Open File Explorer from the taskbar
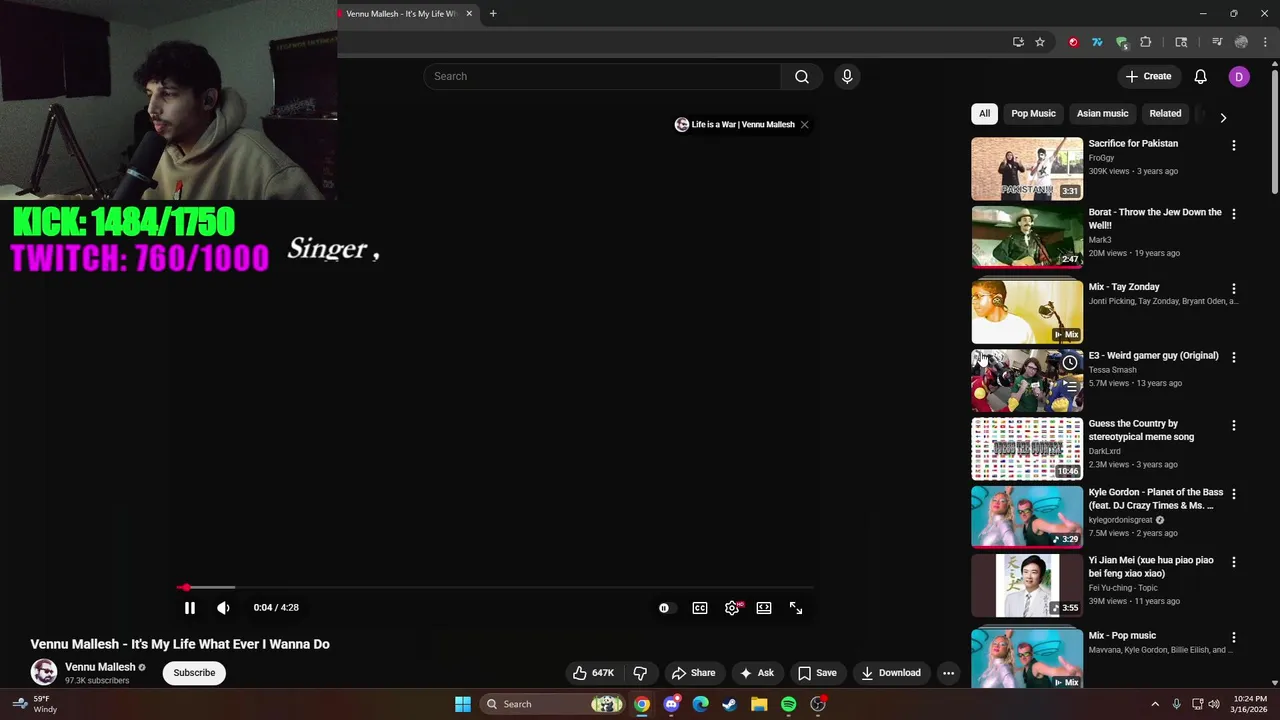Screen dimensions: 1280x720 [759, 704]
